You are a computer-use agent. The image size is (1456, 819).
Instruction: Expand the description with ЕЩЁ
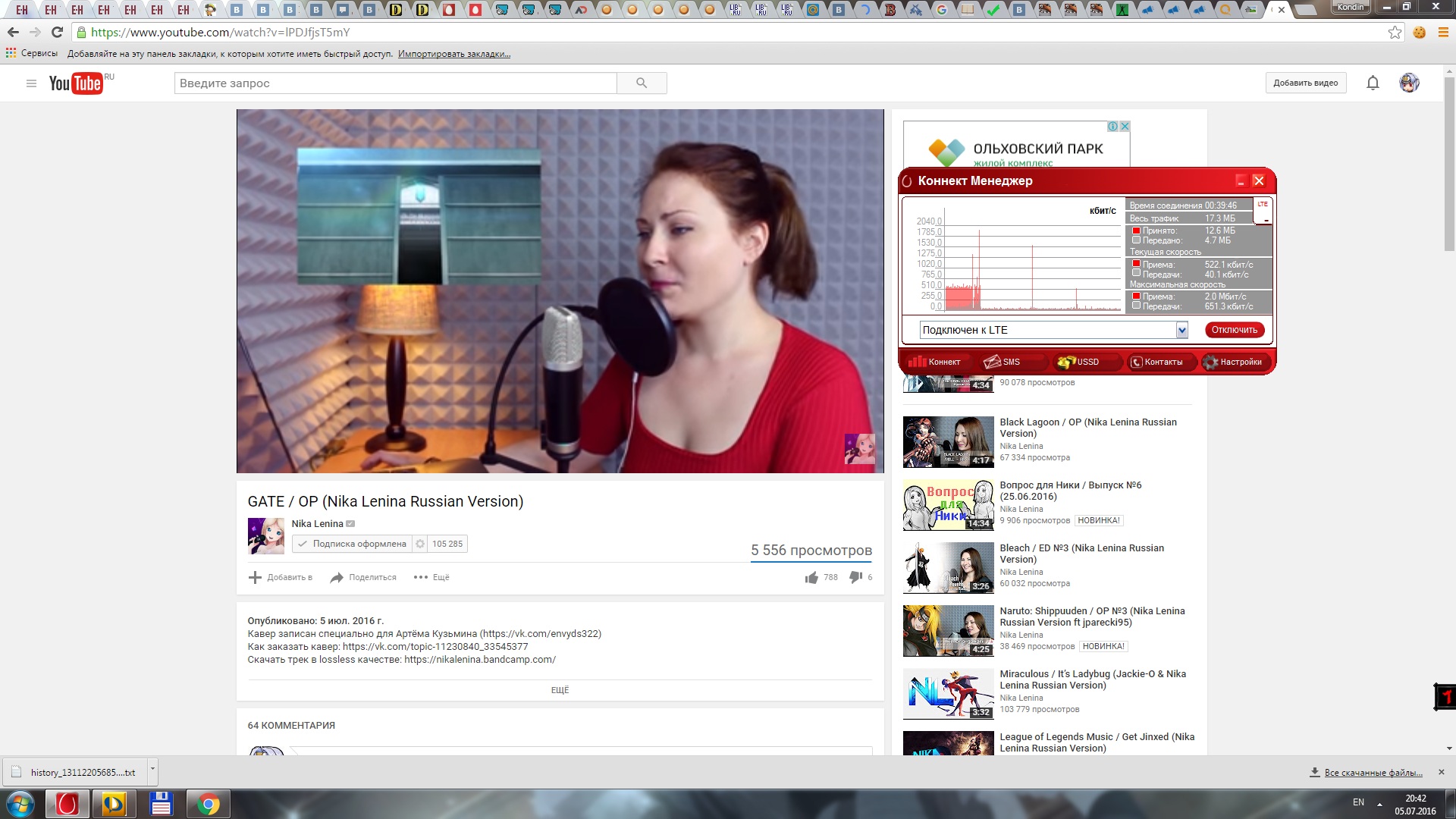click(x=560, y=690)
